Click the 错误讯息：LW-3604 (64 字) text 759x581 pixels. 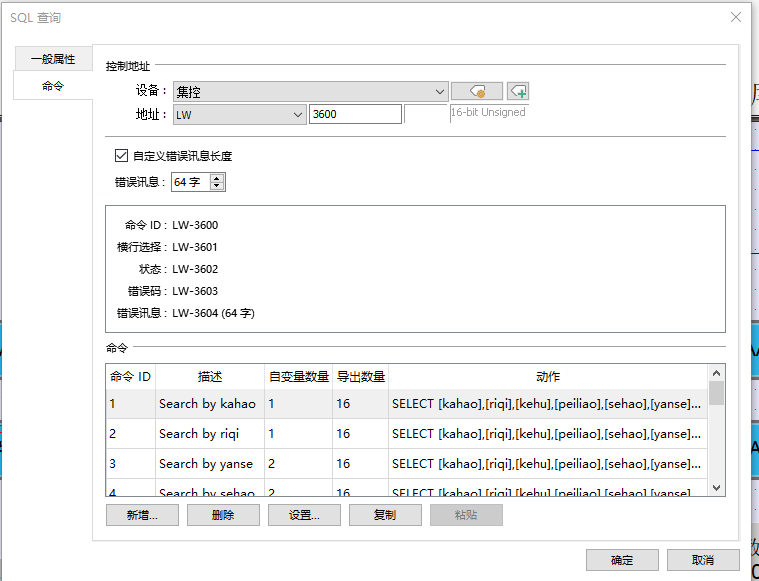185,313
